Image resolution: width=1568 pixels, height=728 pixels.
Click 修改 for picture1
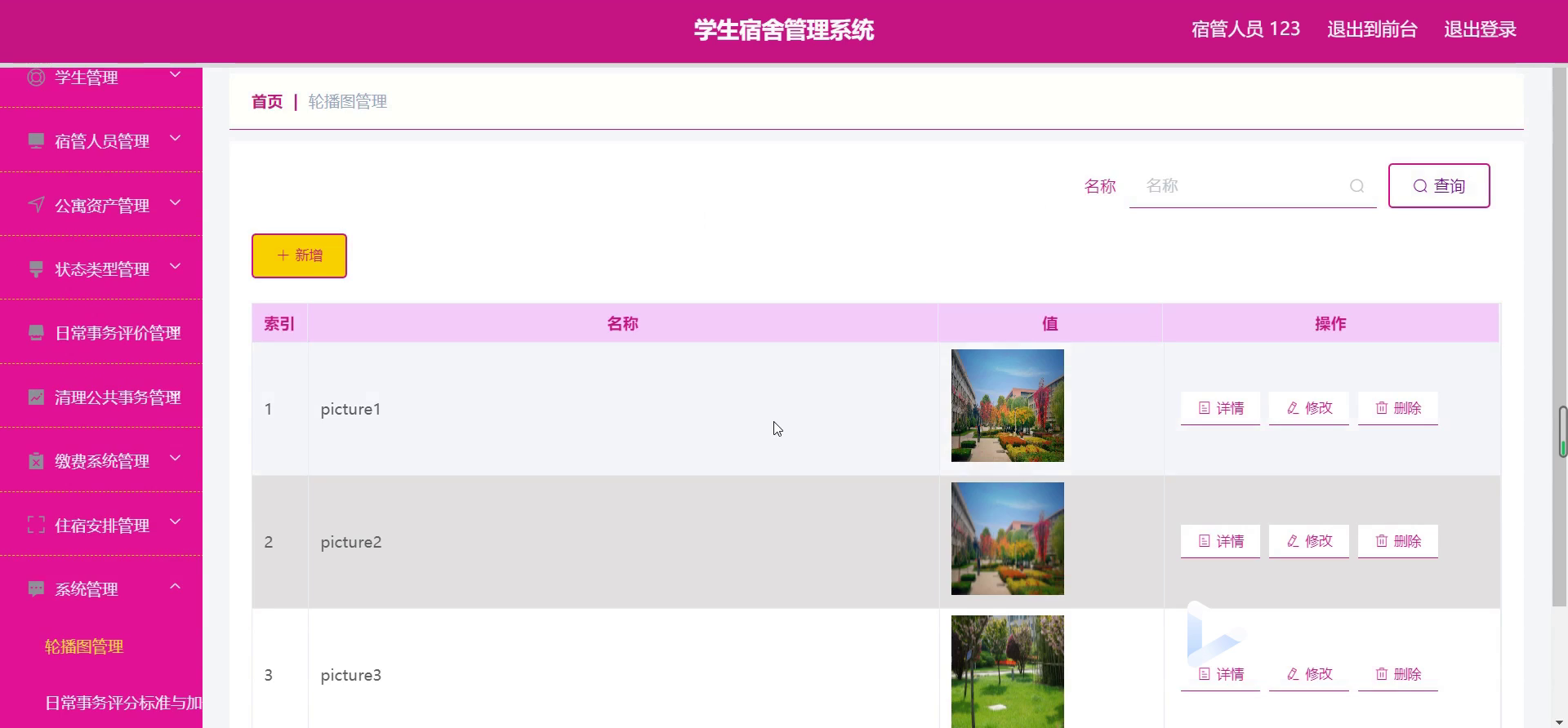(x=1309, y=408)
